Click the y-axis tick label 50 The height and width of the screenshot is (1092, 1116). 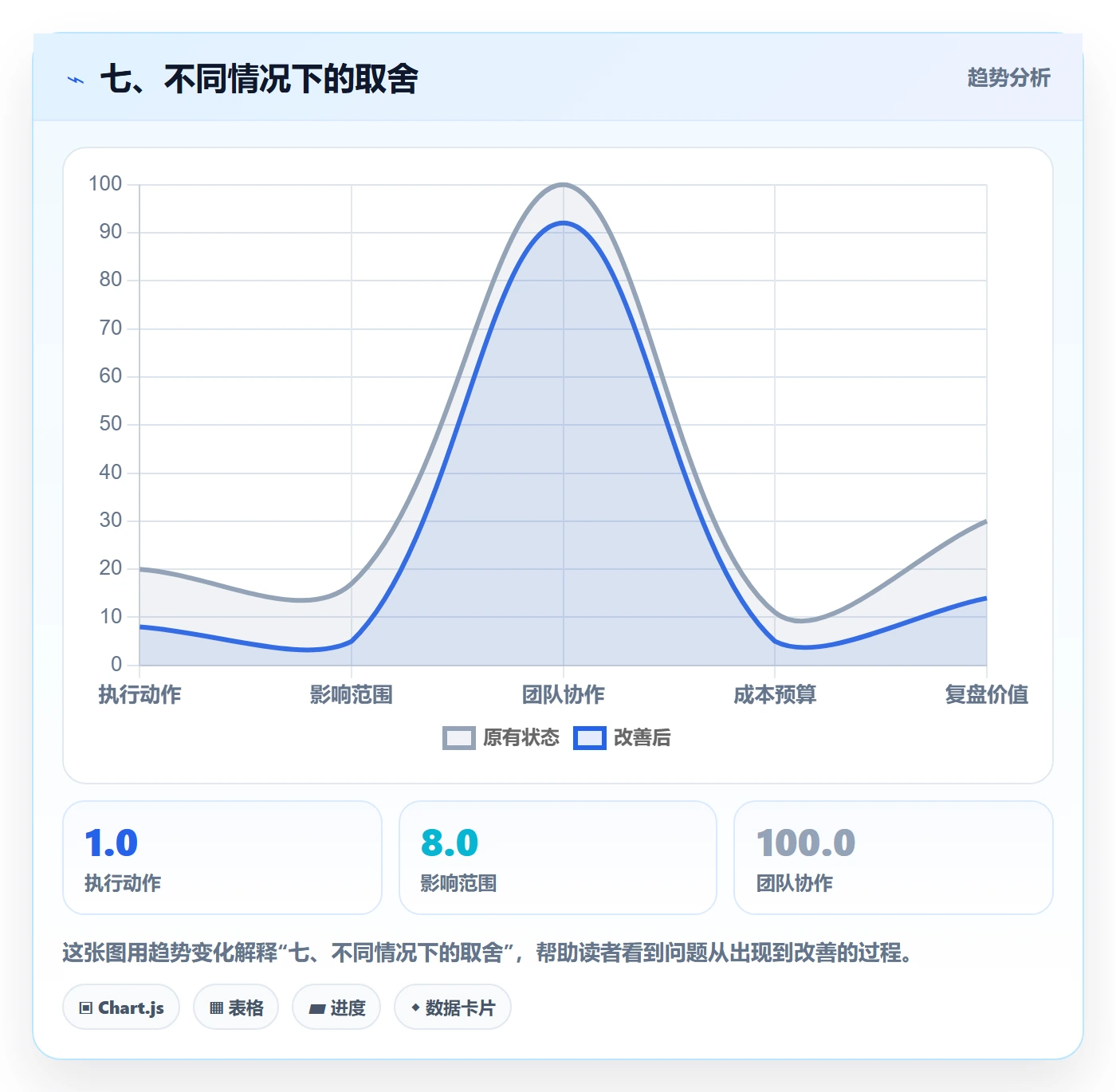tap(111, 424)
